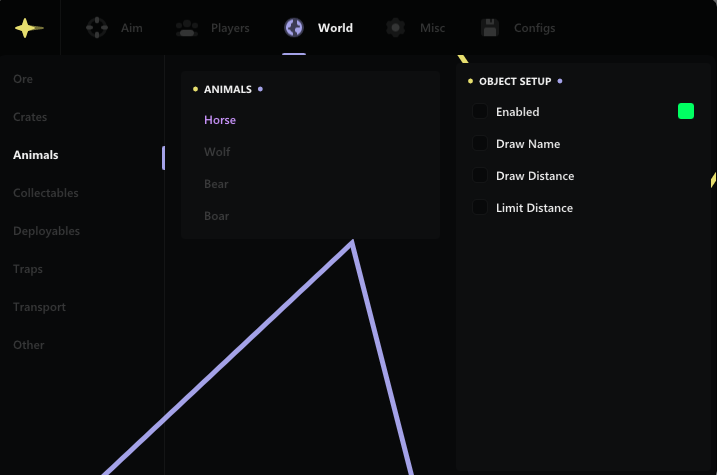Click the Aim crosshair icon

coord(97,28)
